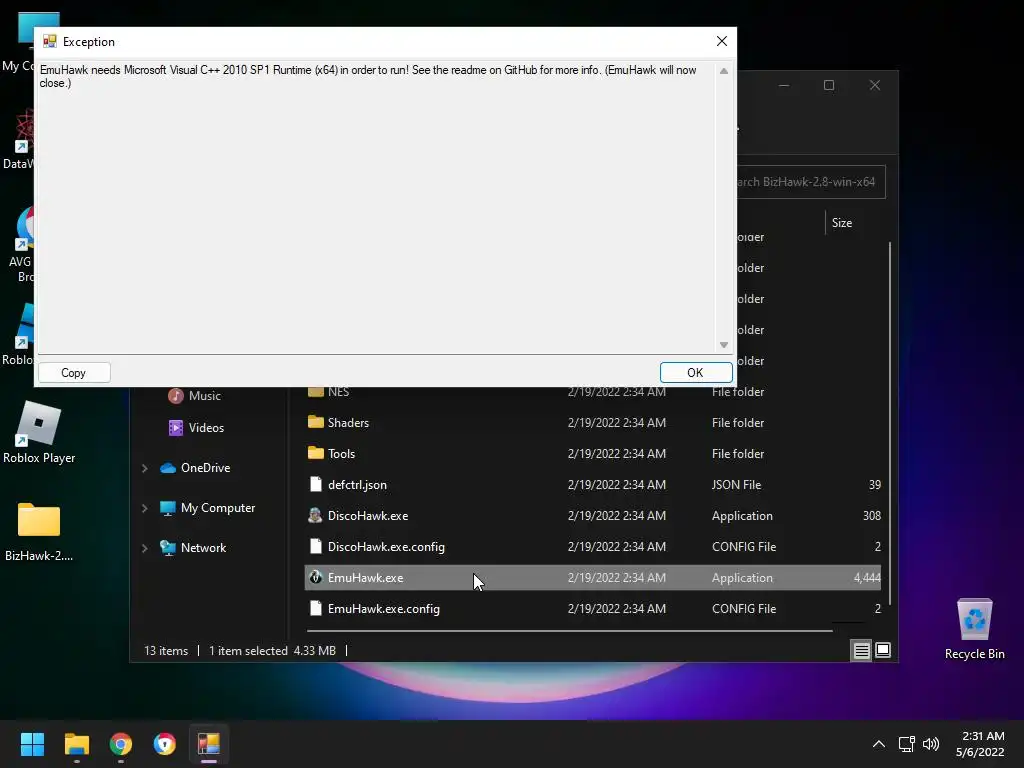Open the NES folder row

tap(592, 392)
